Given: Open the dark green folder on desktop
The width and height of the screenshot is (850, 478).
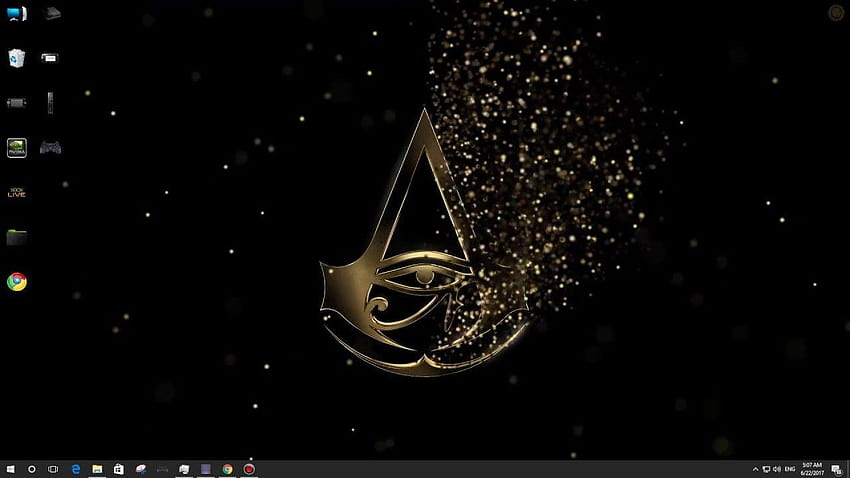Looking at the screenshot, I should (x=16, y=237).
